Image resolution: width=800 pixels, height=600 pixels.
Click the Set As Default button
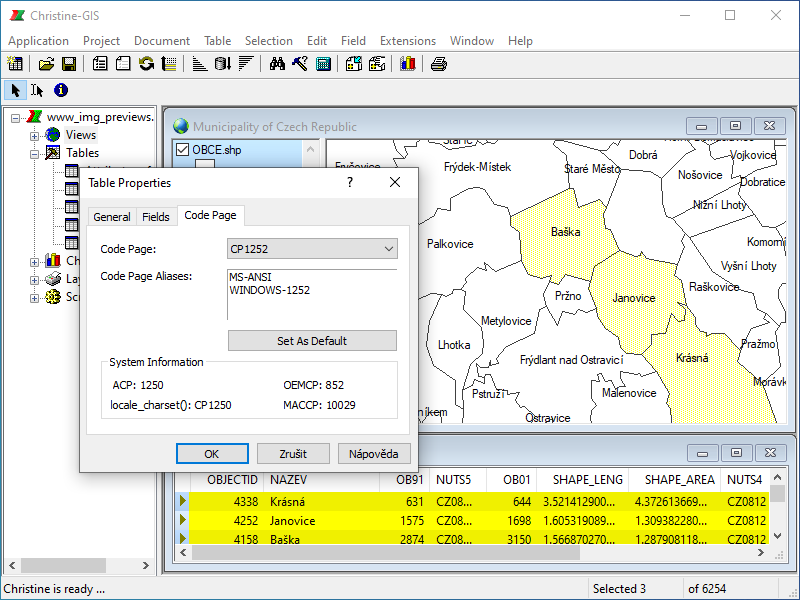312,341
